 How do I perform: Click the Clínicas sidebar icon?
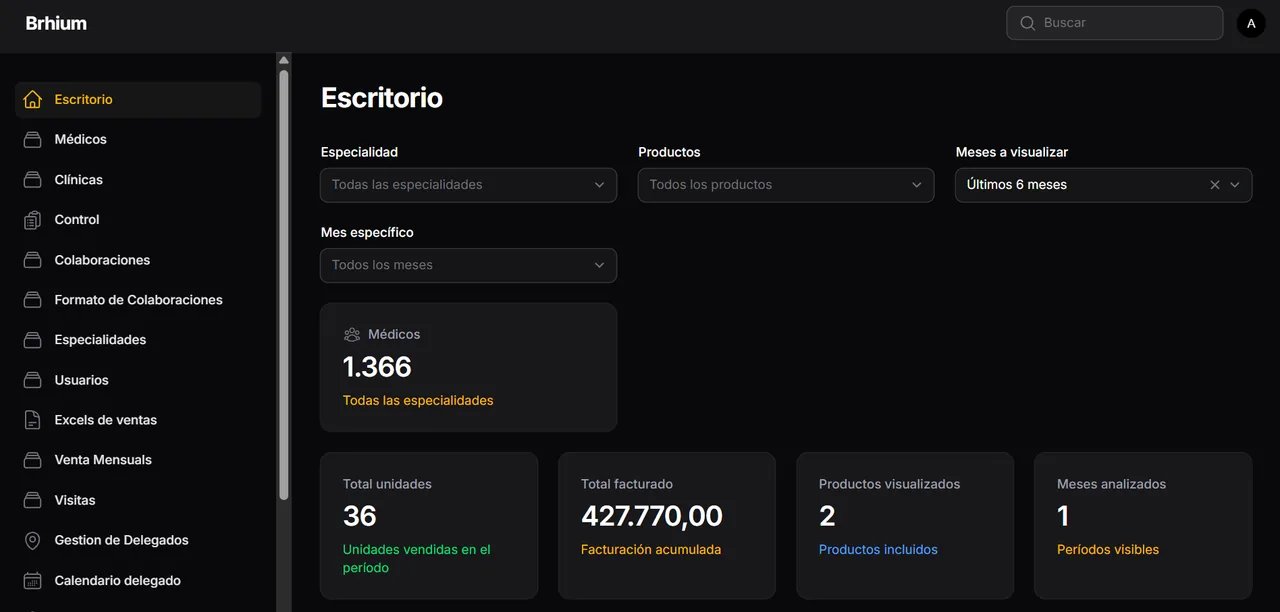click(33, 180)
